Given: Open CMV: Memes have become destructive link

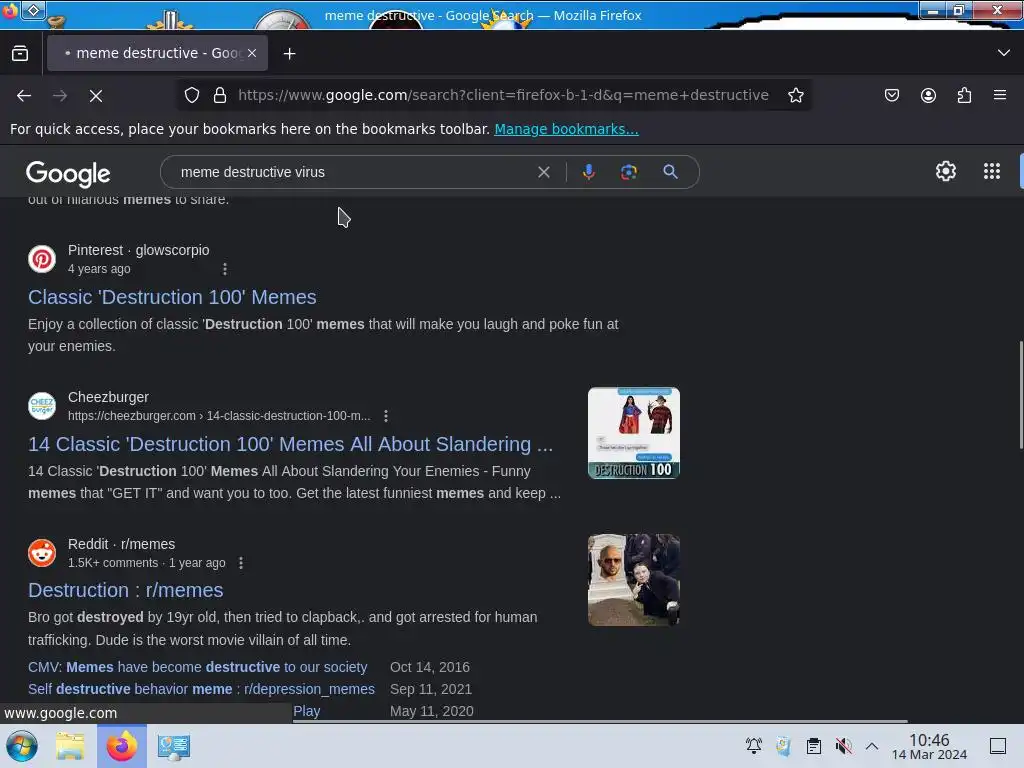Looking at the screenshot, I should (197, 667).
